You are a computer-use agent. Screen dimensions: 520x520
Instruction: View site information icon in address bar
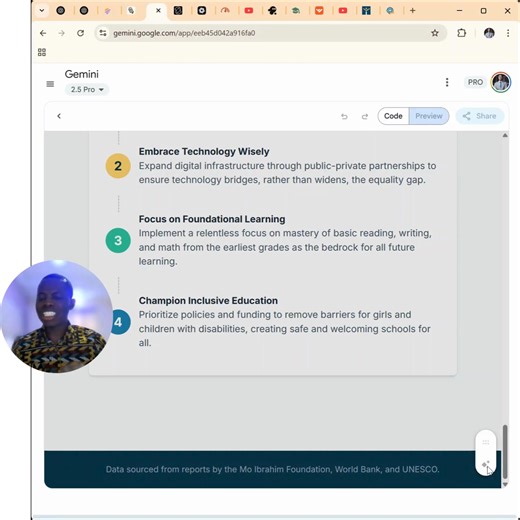[x=103, y=33]
